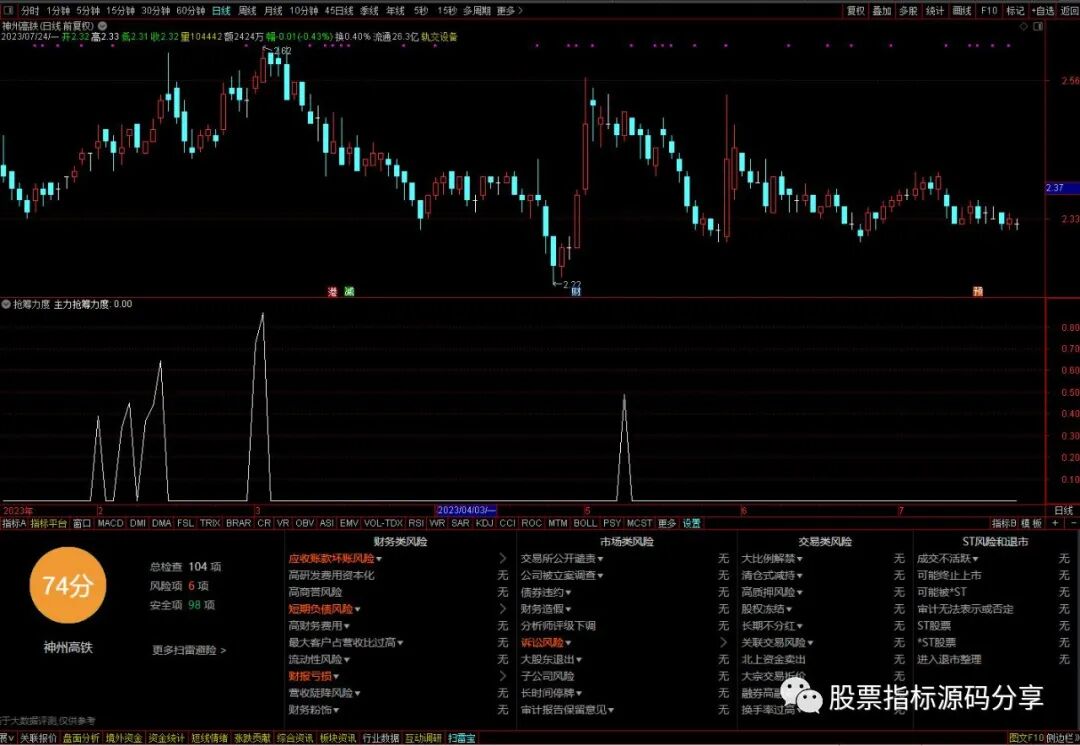Open 财报亏损 detail arrow

click(x=503, y=676)
